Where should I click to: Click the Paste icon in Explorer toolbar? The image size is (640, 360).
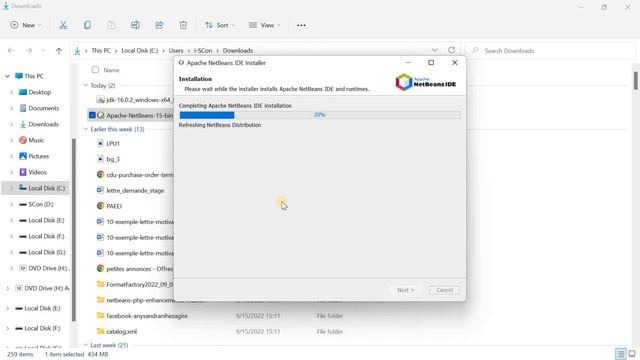[111, 25]
